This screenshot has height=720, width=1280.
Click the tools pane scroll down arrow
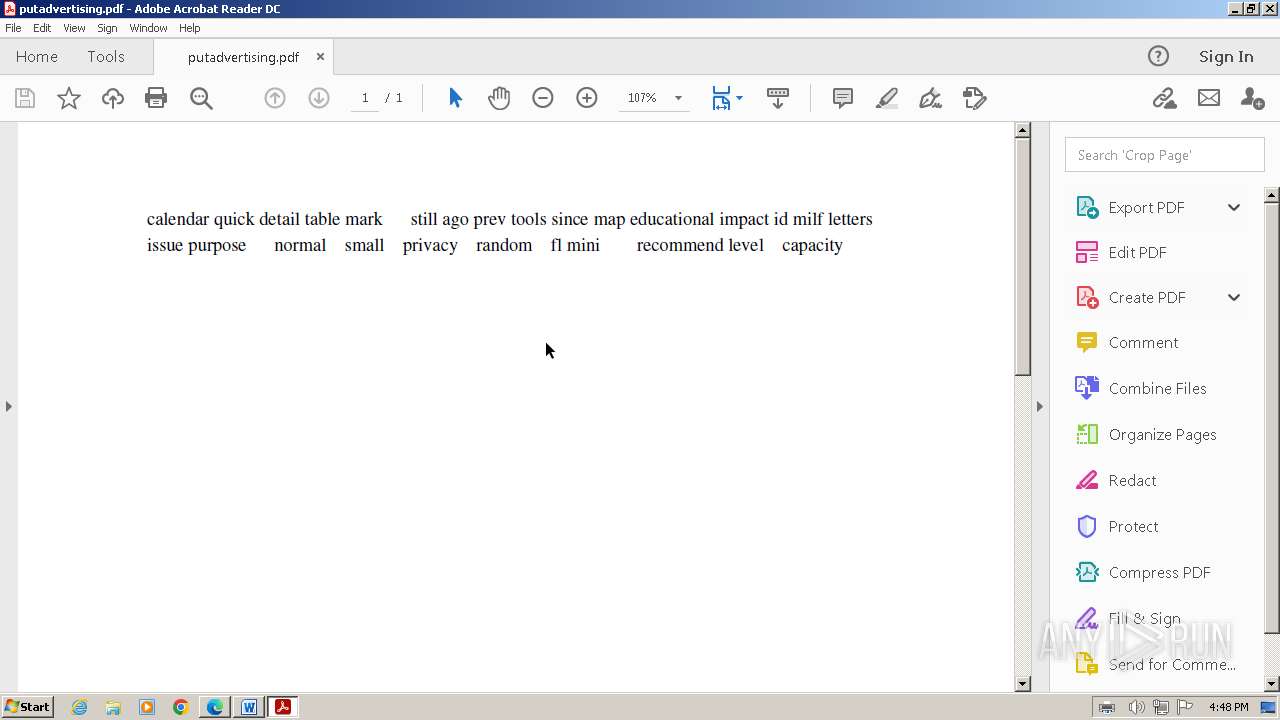[1272, 684]
